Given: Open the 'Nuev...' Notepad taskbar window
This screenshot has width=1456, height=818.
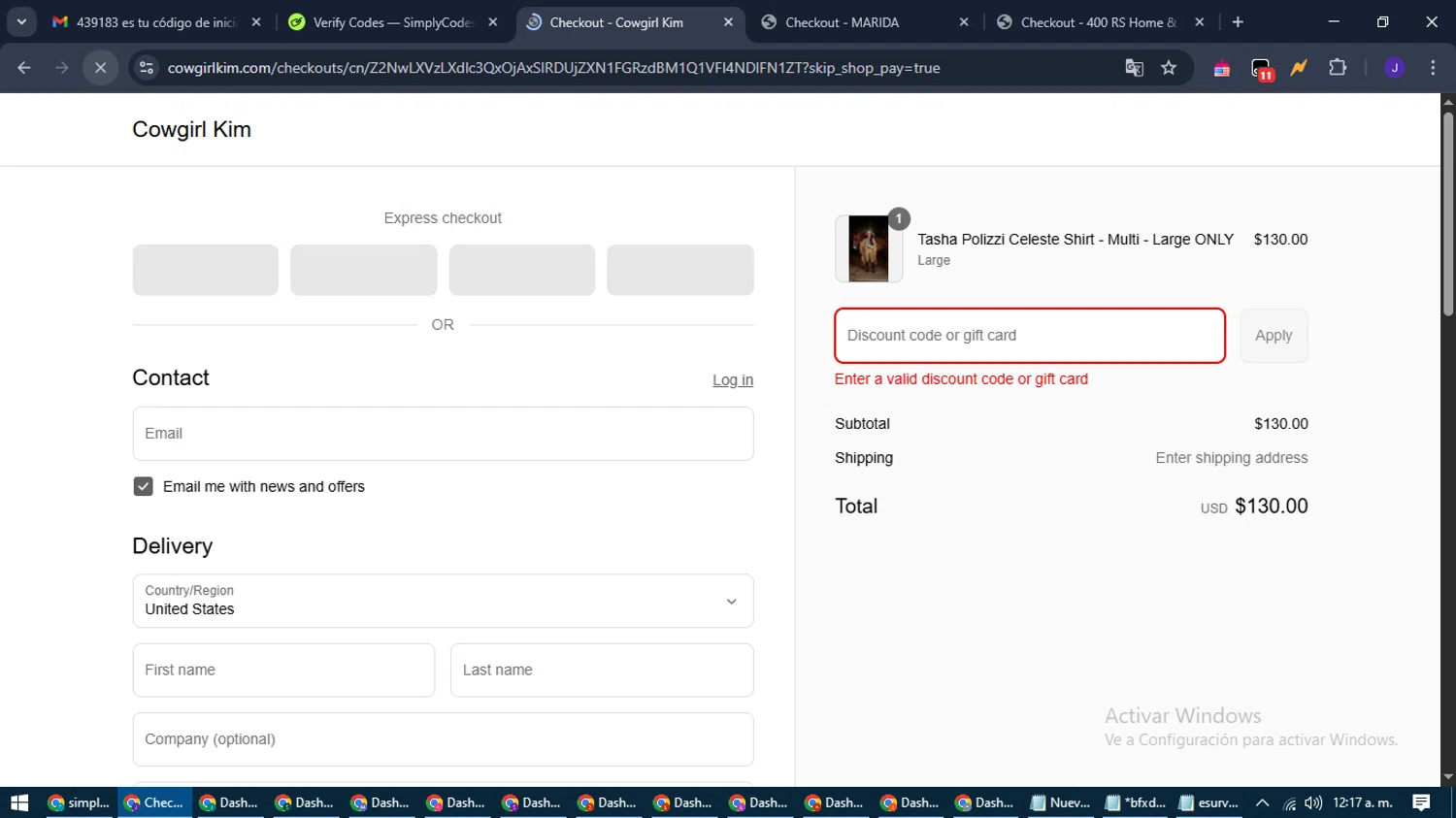Looking at the screenshot, I should (x=1060, y=802).
